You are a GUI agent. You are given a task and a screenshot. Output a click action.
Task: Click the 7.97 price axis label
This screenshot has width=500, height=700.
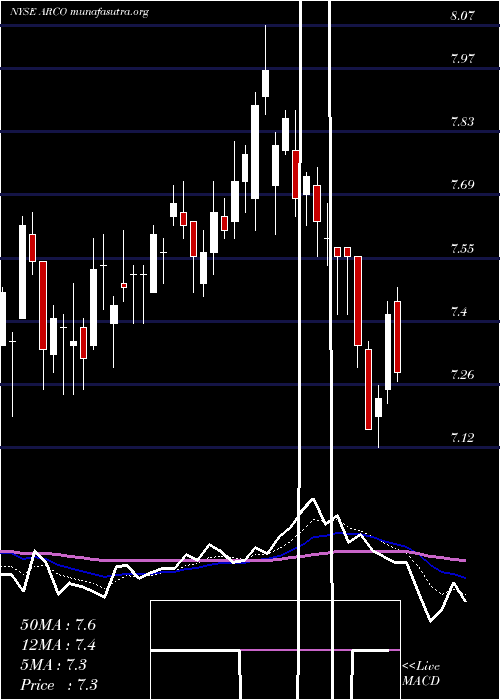coord(462,59)
